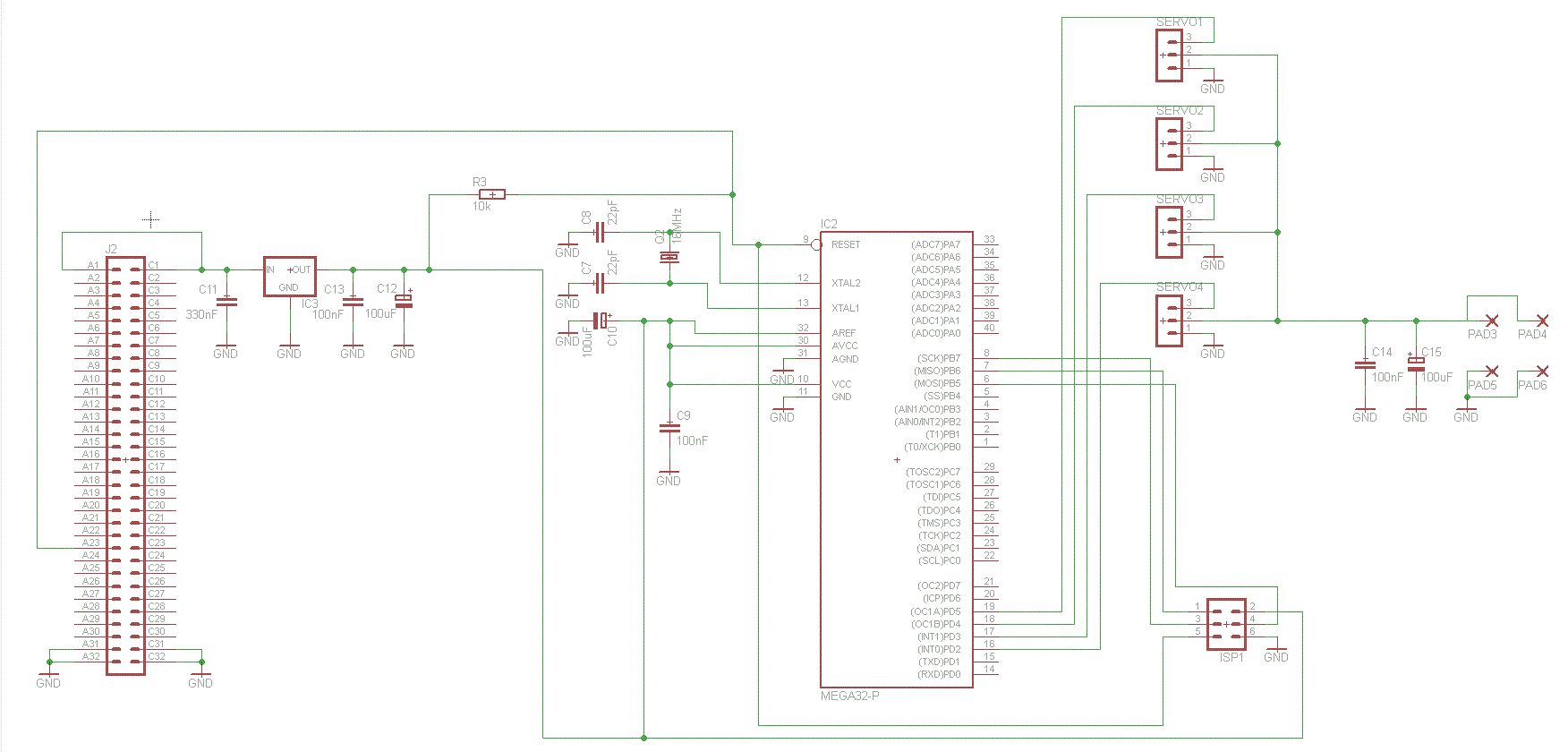This screenshot has height=752, width=1568.
Task: Click the RESET pin label
Action: pos(846,244)
